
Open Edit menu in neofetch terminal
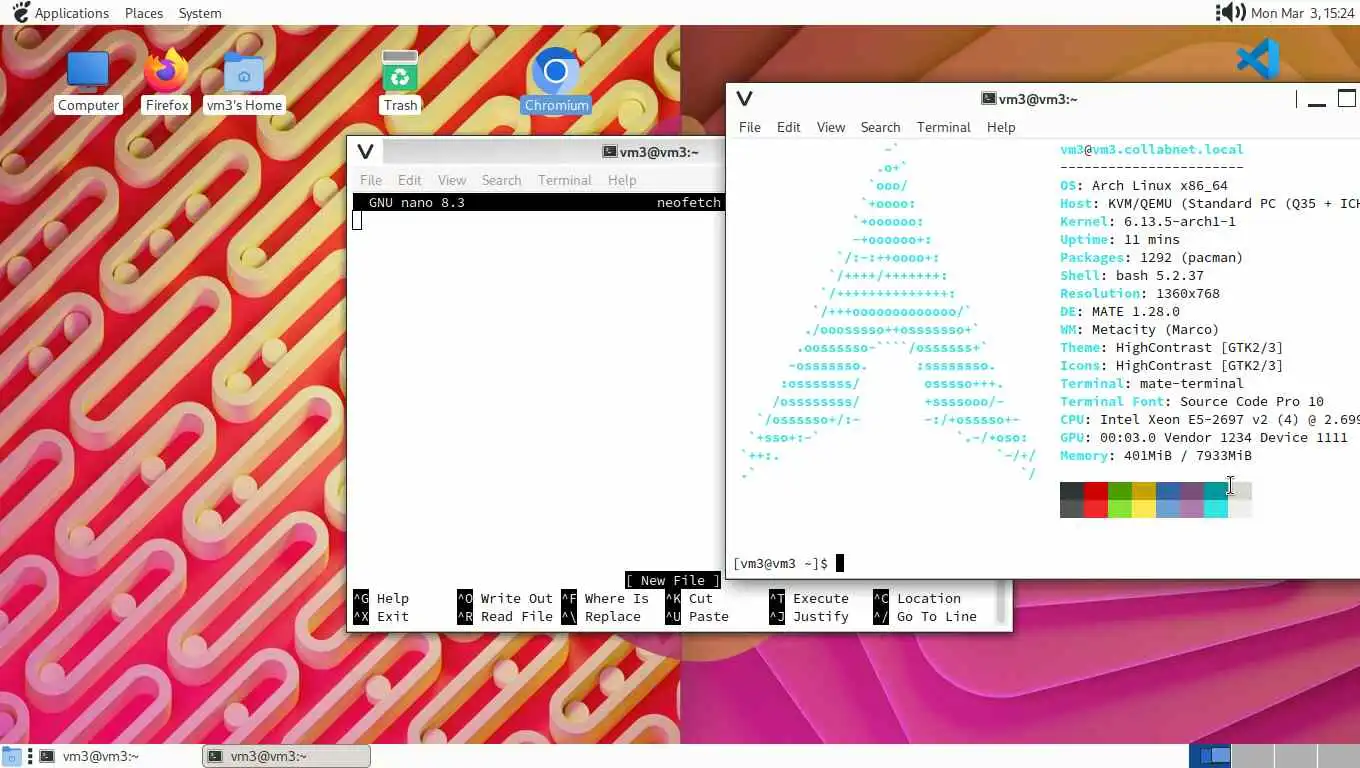[789, 127]
